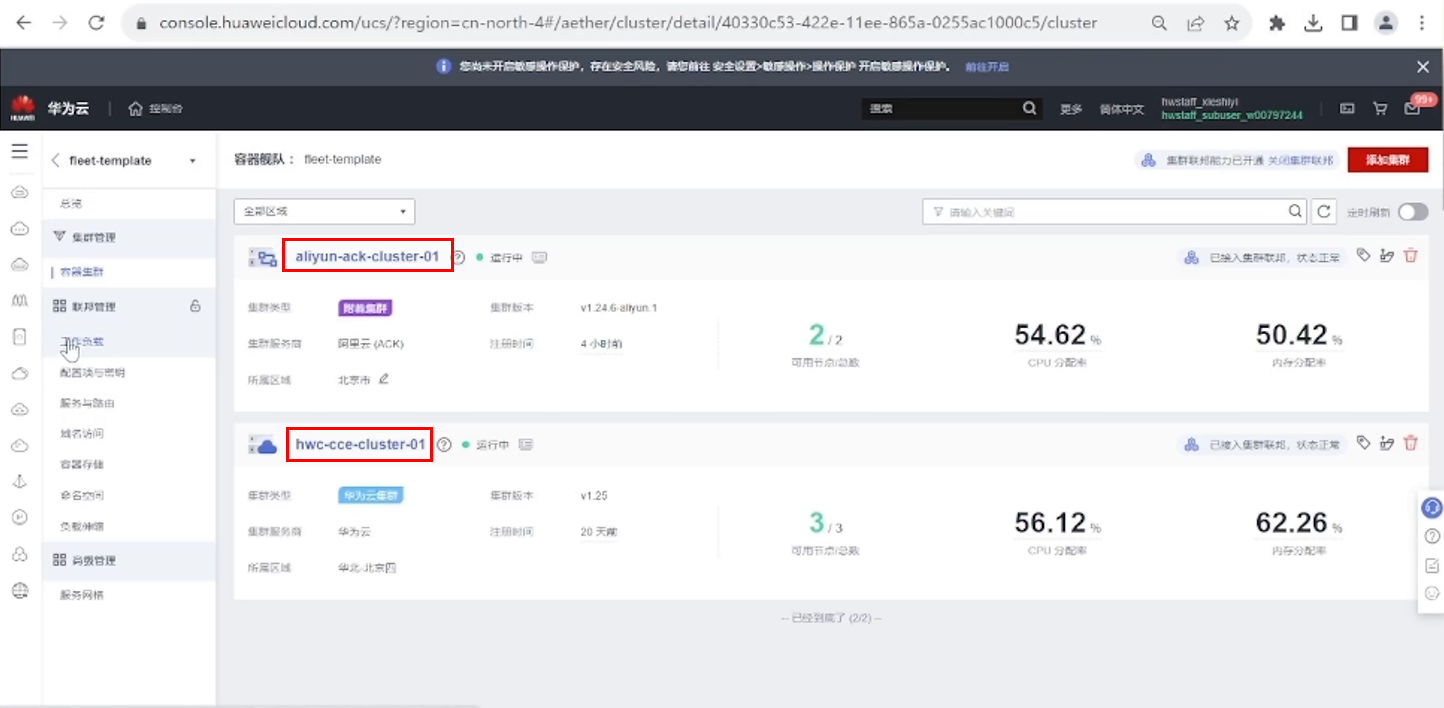
Task: Open the hwc-cce-cluster-01 cluster link
Action: (360, 444)
